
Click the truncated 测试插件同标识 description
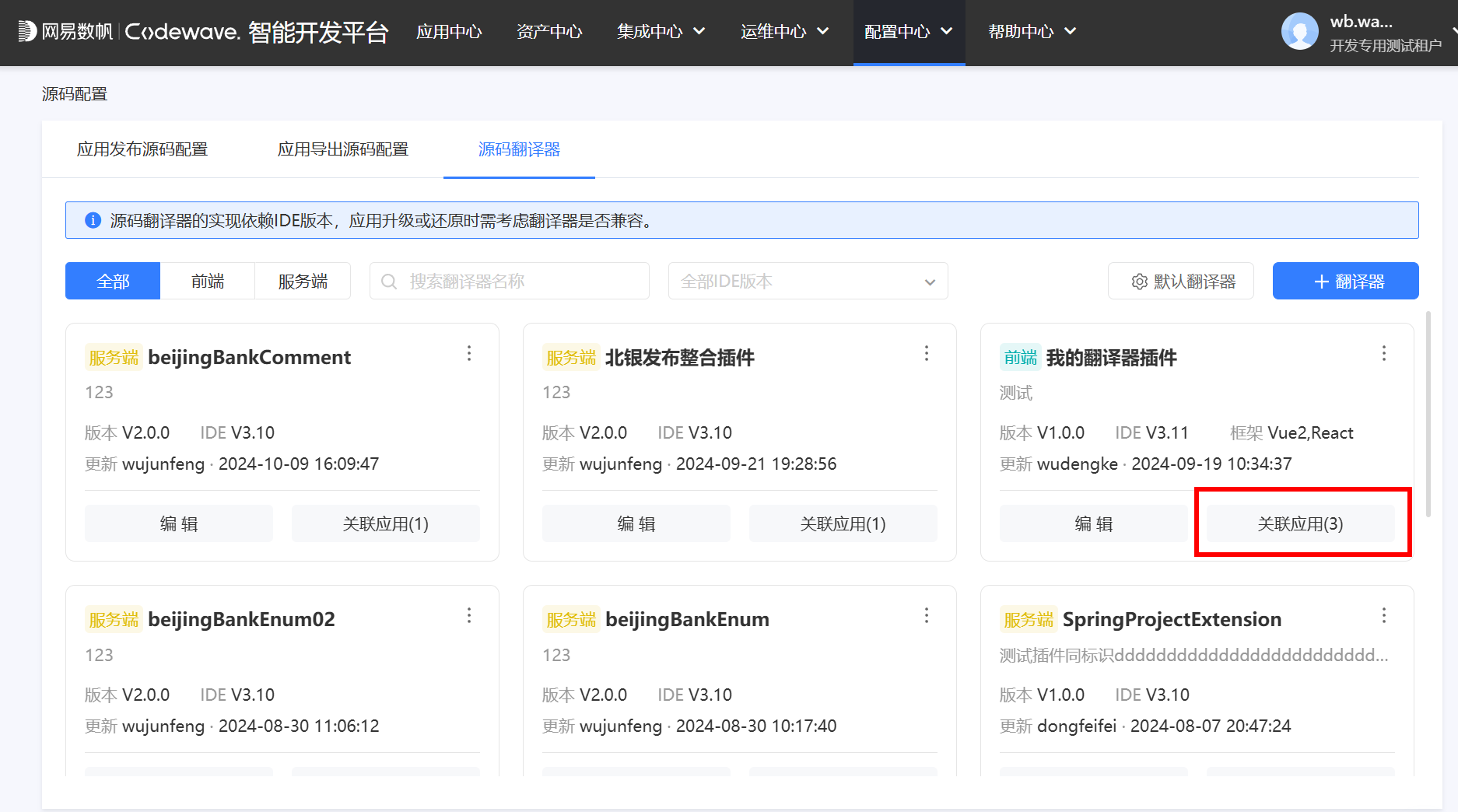tap(1193, 656)
